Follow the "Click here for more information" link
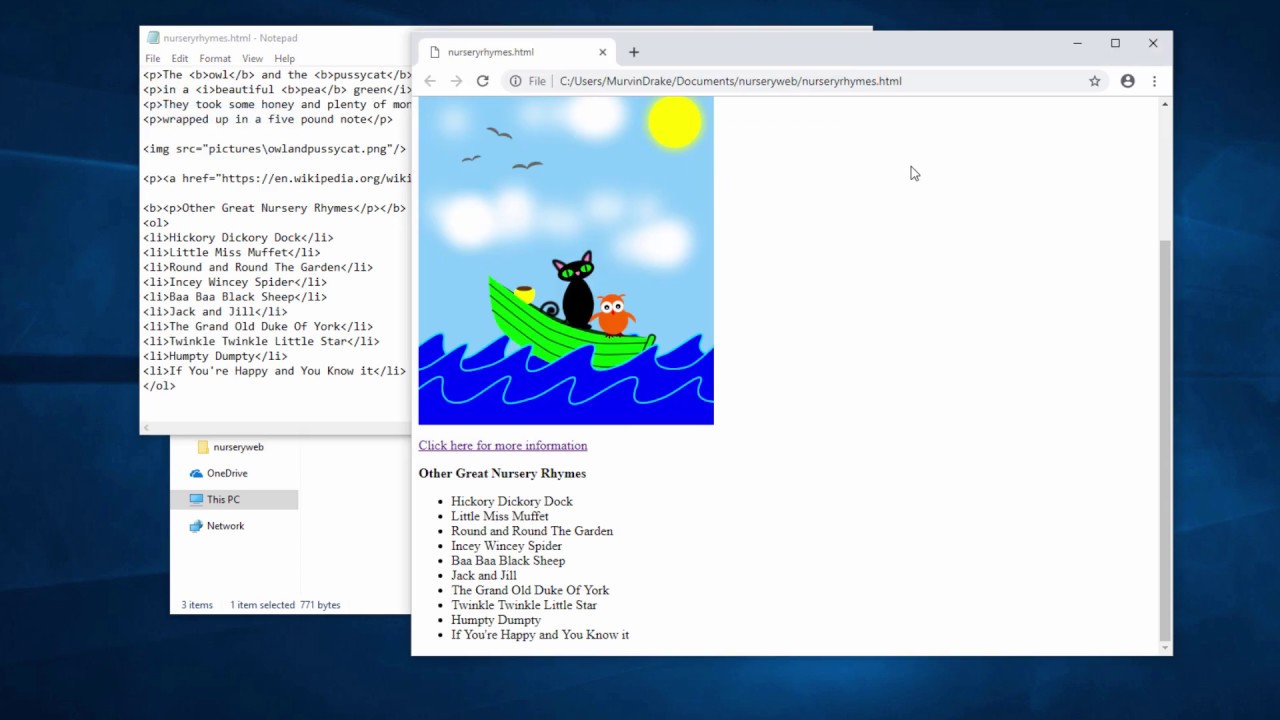The height and width of the screenshot is (720, 1280). click(x=502, y=445)
